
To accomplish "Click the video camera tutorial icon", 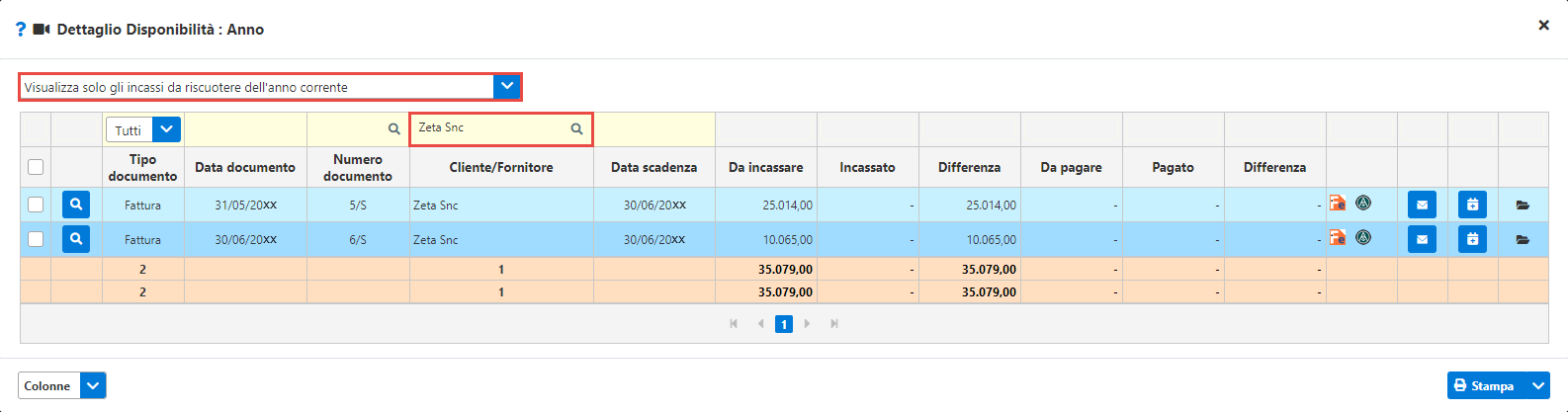I will 42,30.
